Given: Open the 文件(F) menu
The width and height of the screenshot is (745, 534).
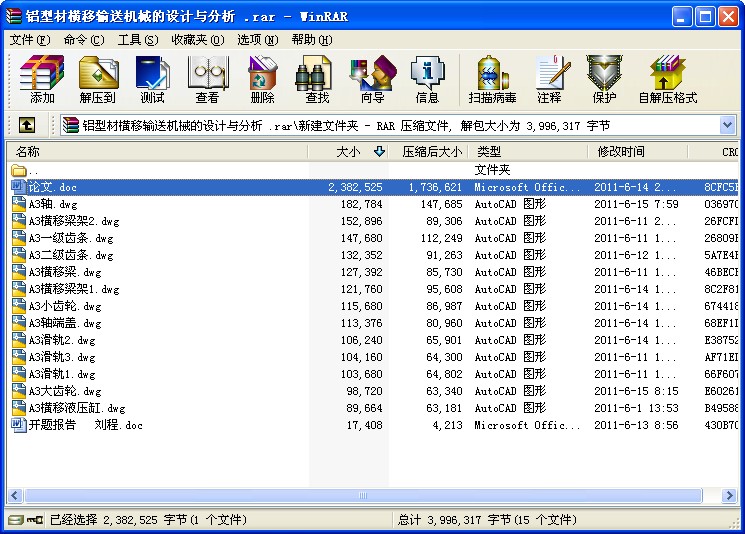Looking at the screenshot, I should point(30,40).
